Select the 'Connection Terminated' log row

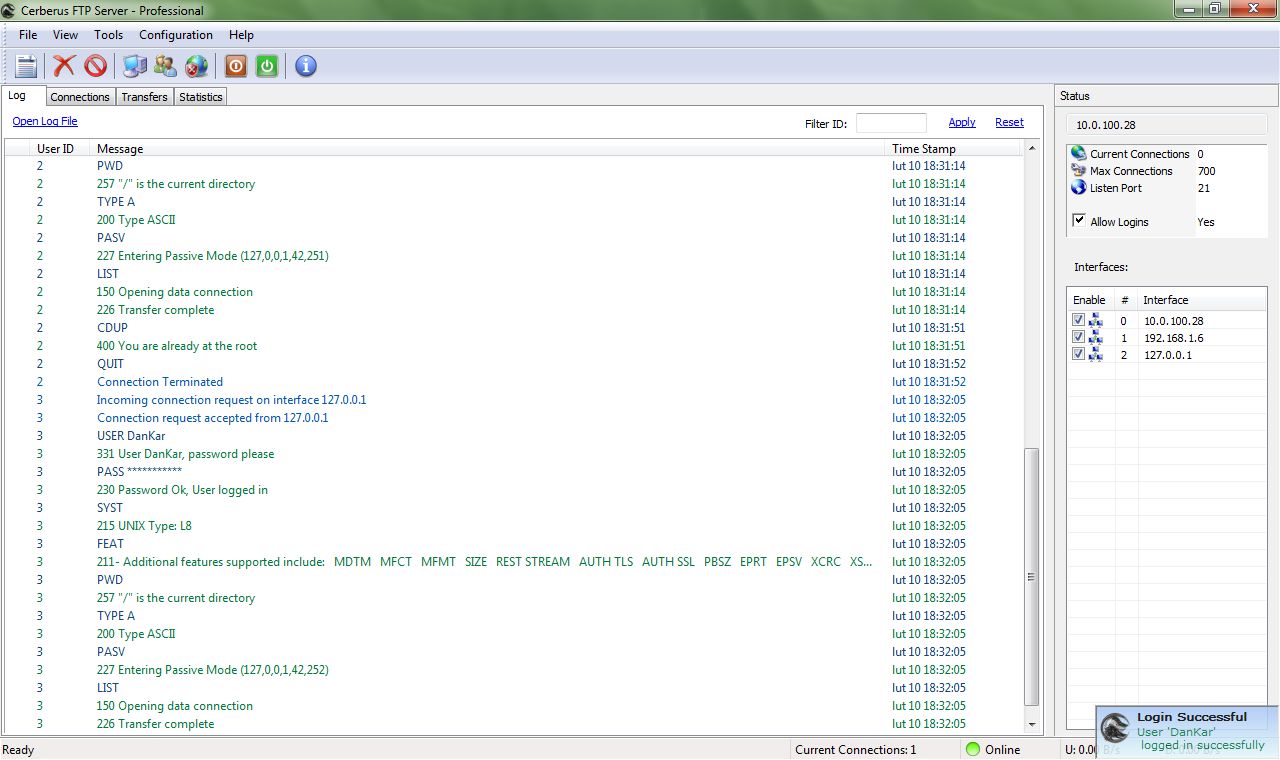513,382
